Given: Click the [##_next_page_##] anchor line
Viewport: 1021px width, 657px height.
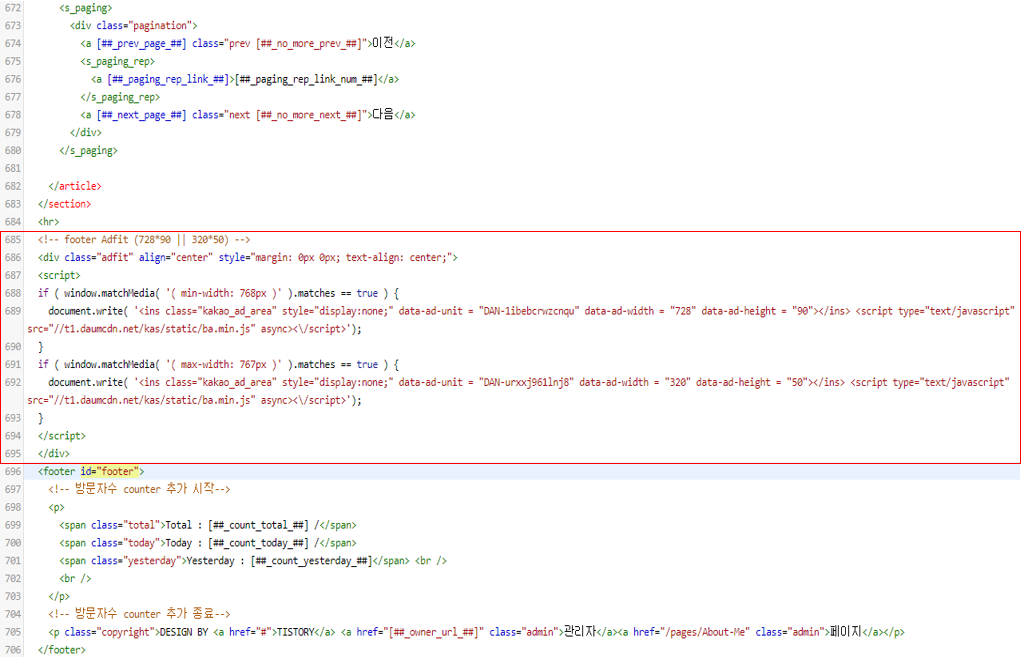Looking at the screenshot, I should pos(248,115).
